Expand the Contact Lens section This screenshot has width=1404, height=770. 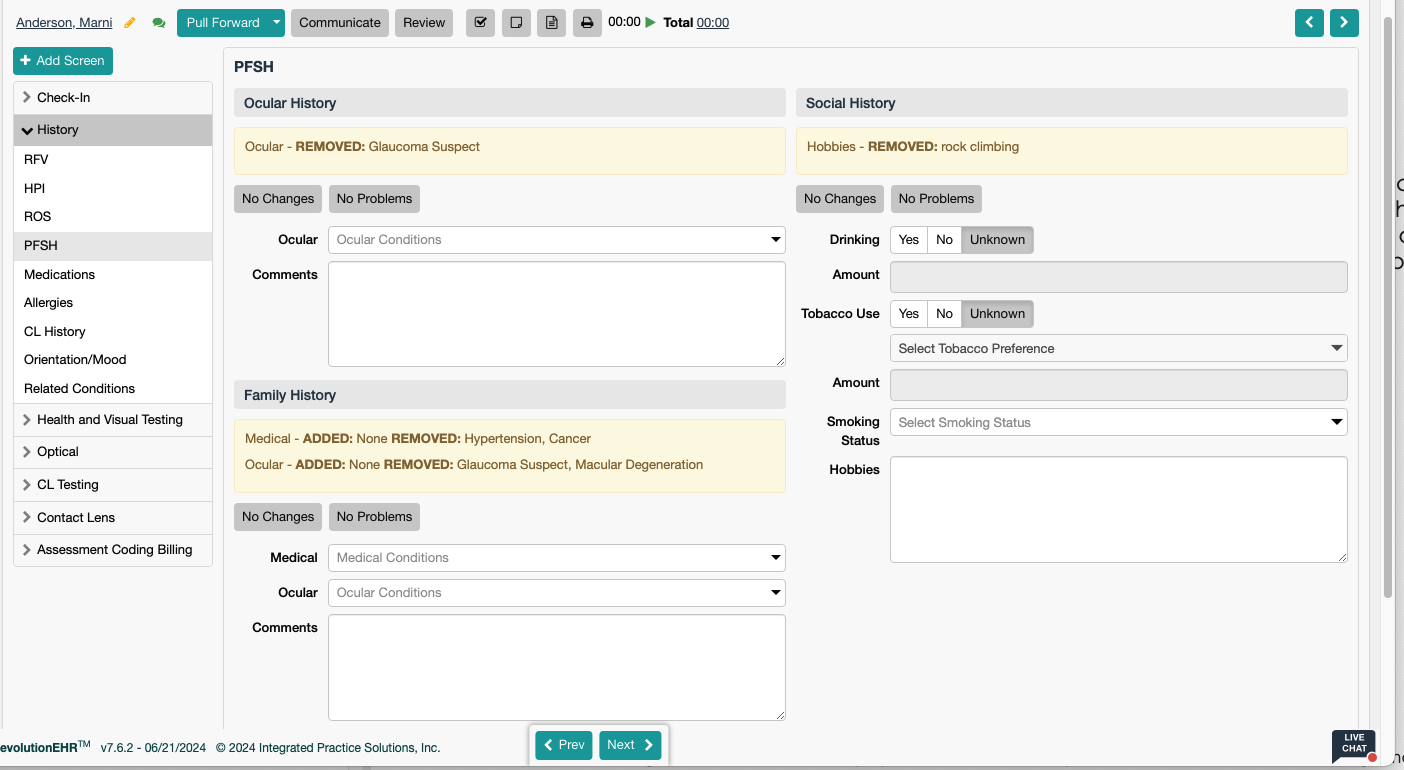tap(113, 518)
